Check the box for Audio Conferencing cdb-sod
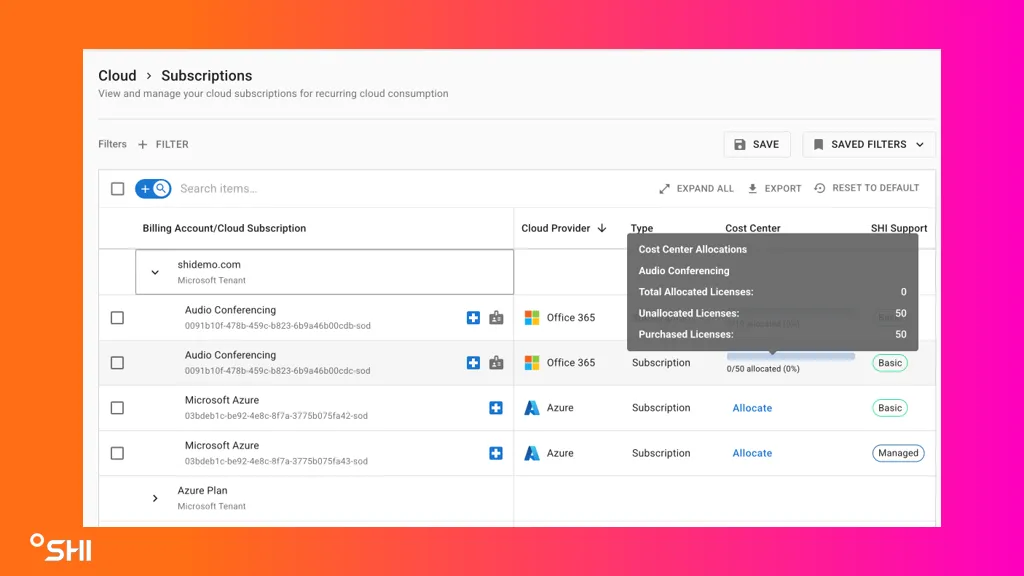This screenshot has width=1024, height=576. pos(118,318)
